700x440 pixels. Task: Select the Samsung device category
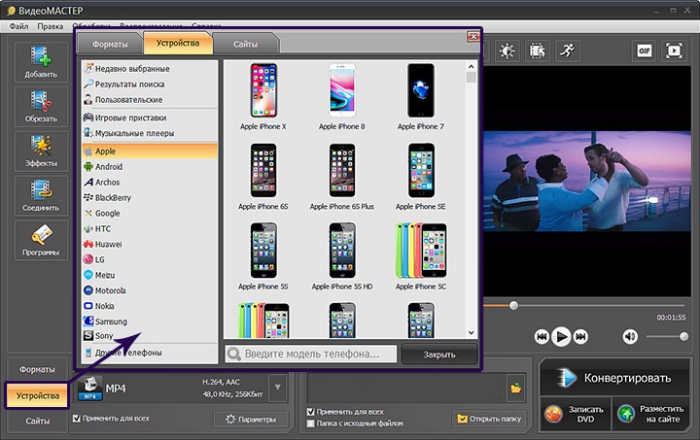click(x=150, y=321)
